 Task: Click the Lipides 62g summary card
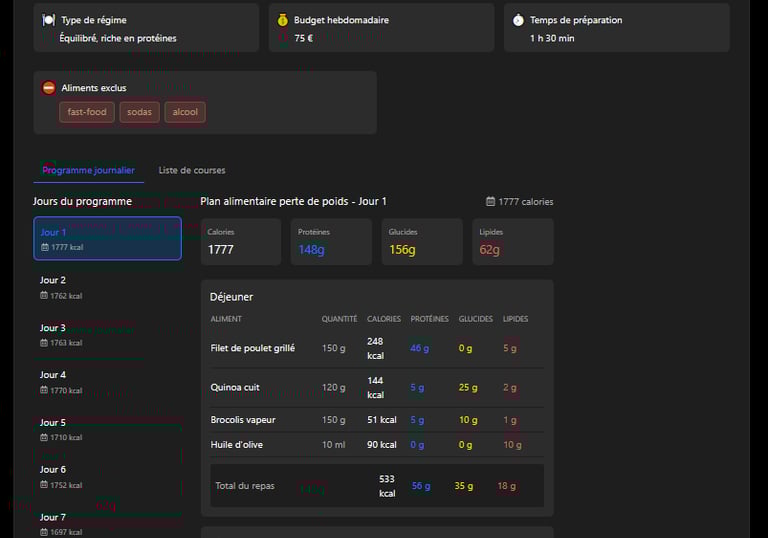(513, 242)
